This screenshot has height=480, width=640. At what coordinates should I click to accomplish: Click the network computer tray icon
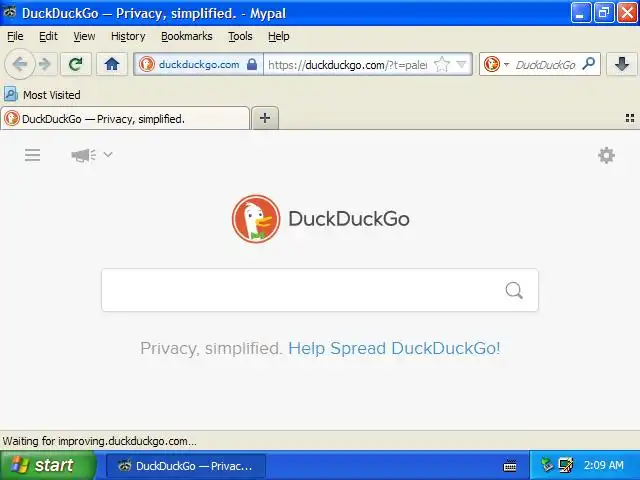tap(566, 464)
